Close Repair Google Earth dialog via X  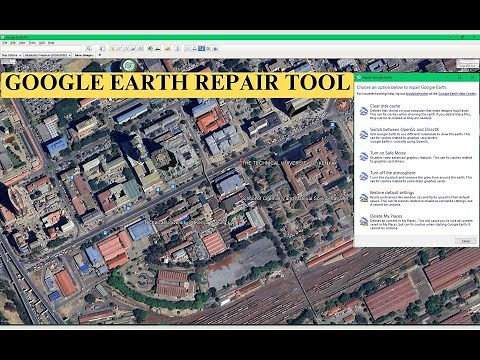click(x=473, y=77)
